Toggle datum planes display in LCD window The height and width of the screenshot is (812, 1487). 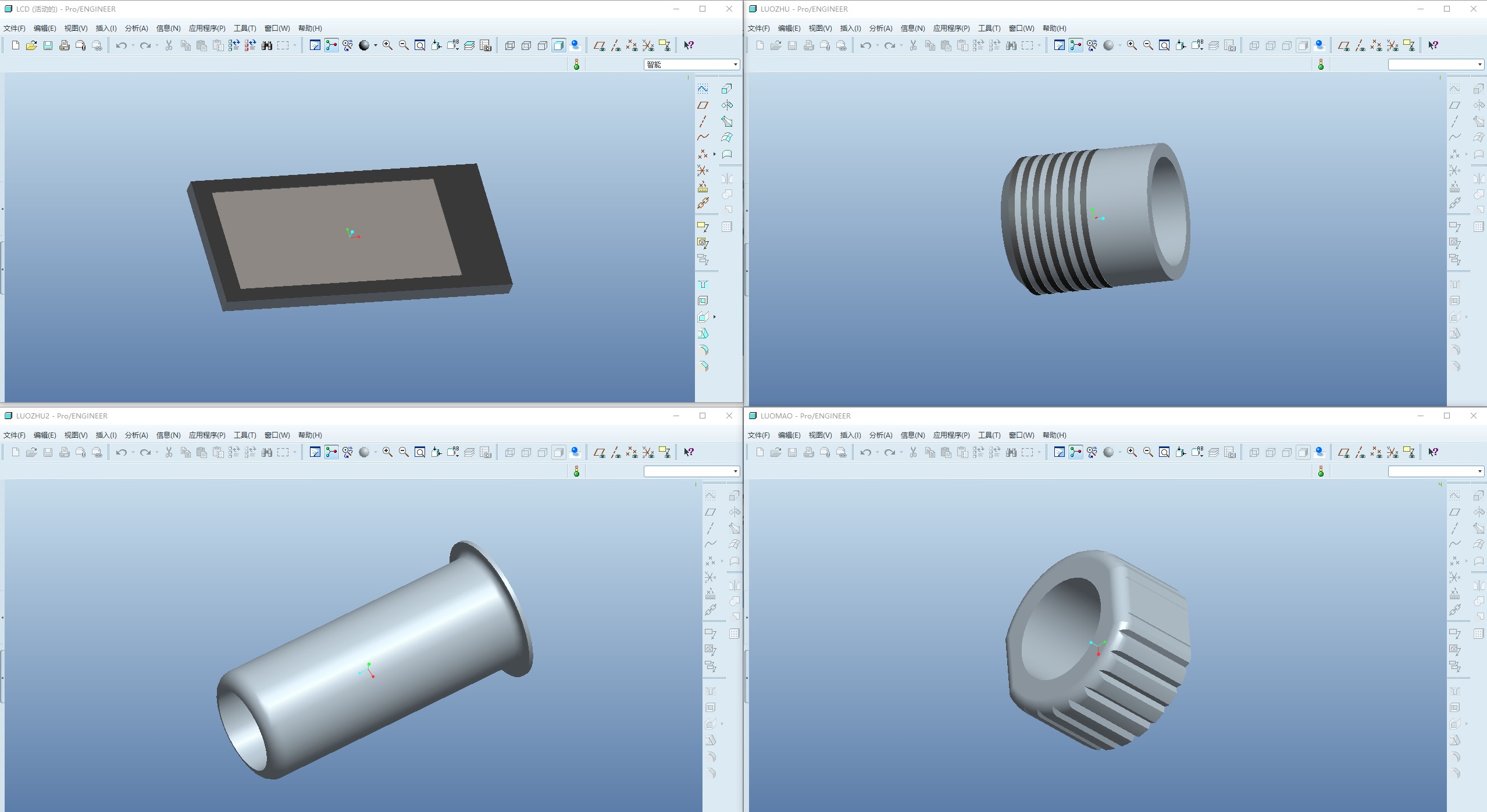(600, 45)
